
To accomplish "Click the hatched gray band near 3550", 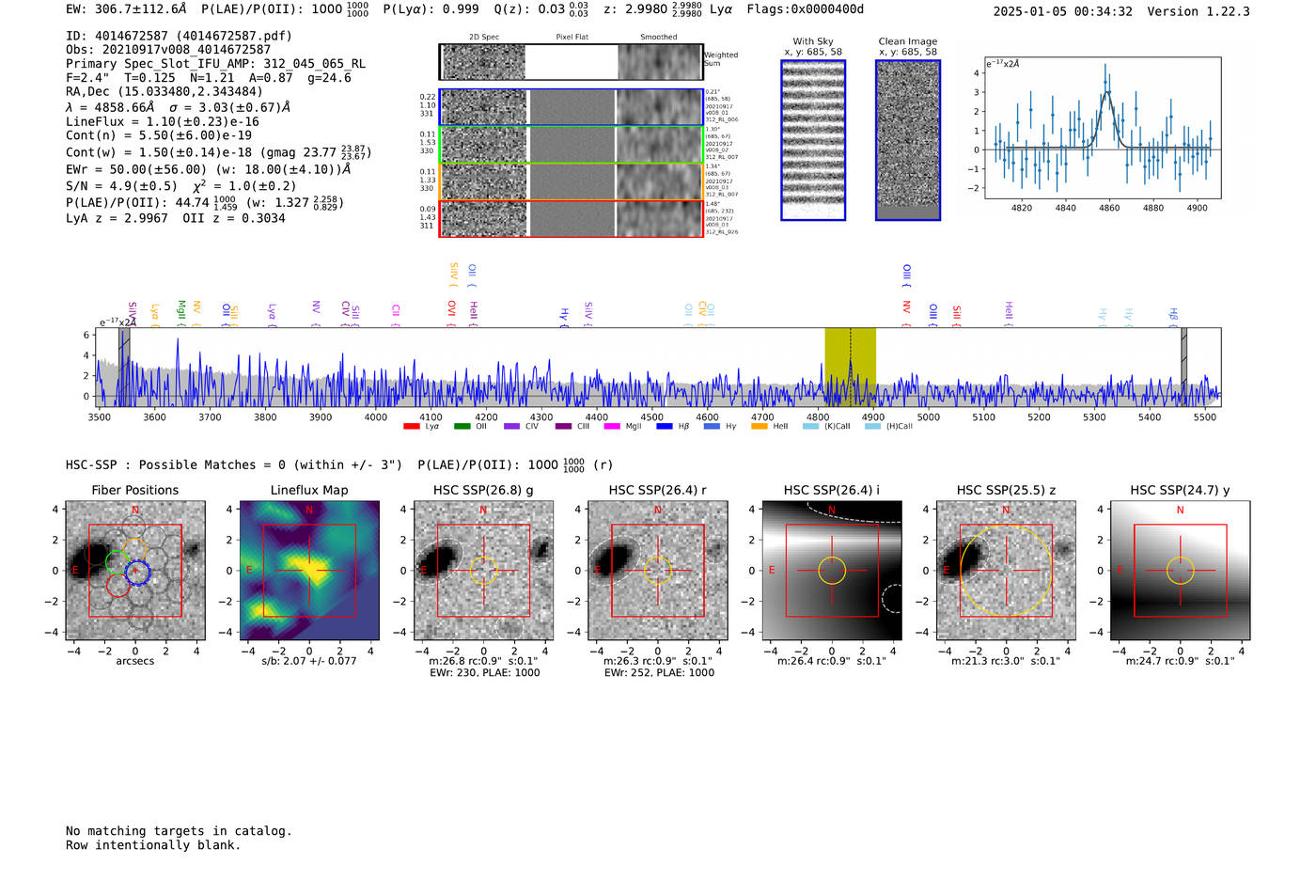I will [x=124, y=367].
